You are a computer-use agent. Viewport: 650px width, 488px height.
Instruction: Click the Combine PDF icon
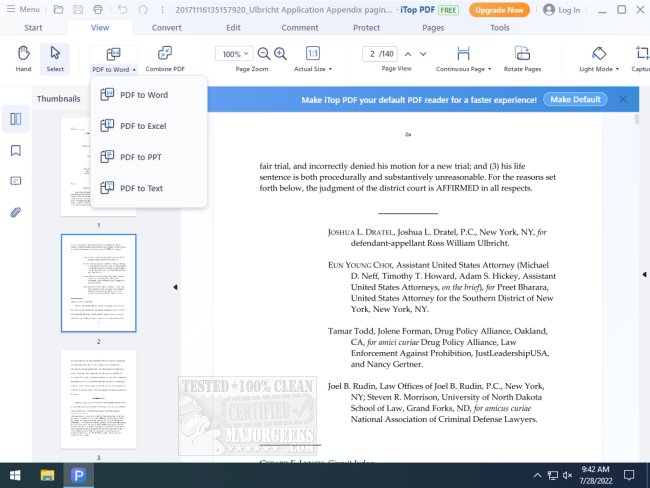[x=164, y=53]
